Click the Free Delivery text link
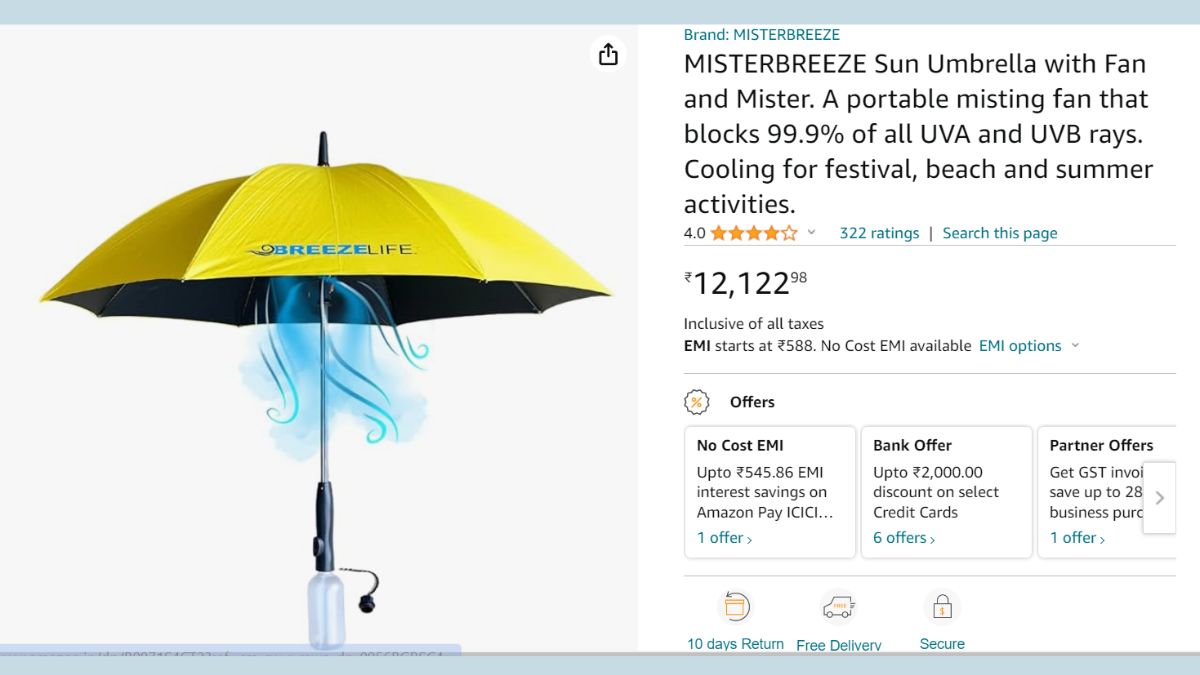This screenshot has width=1200, height=675. point(839,645)
